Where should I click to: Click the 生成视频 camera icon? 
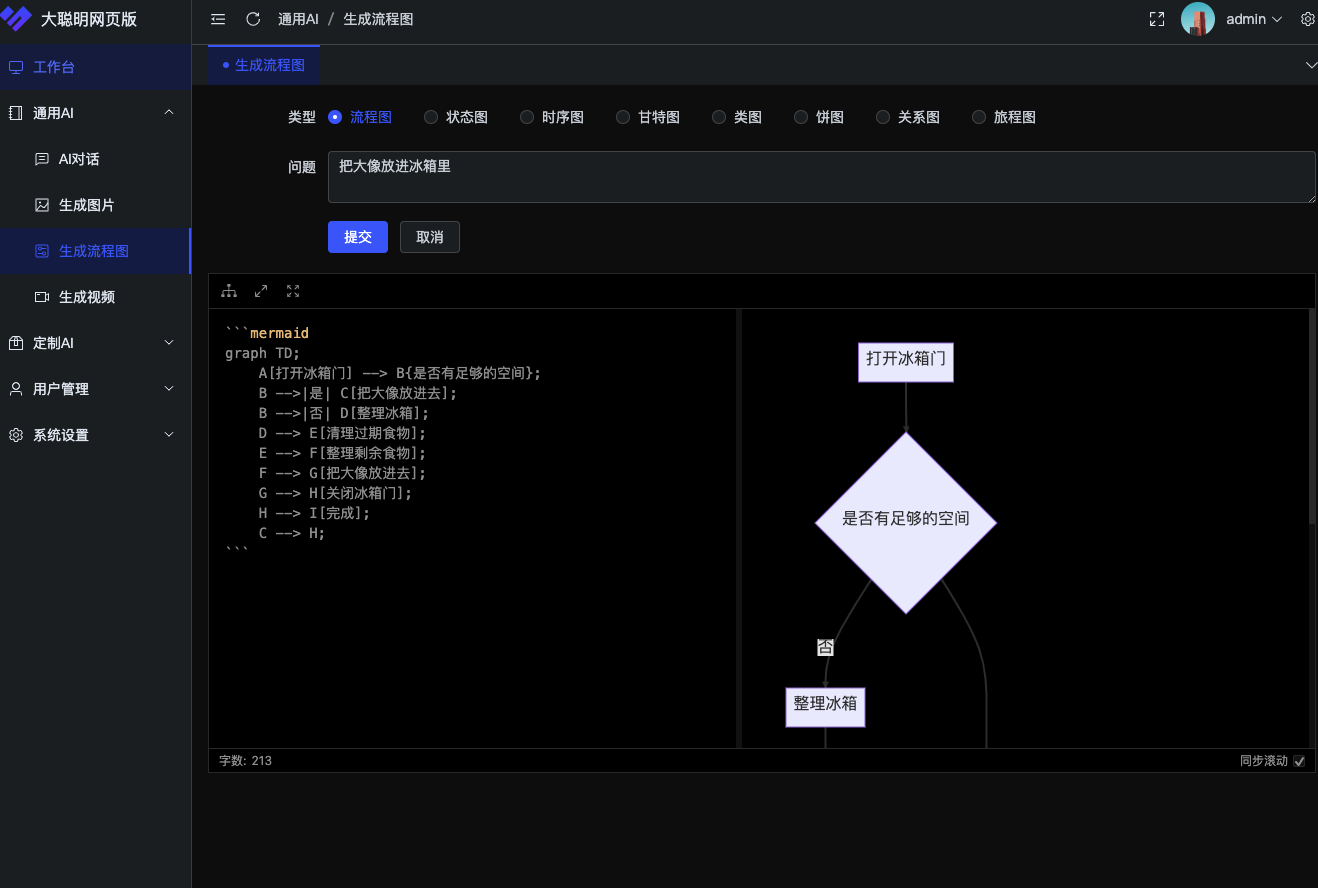42,297
